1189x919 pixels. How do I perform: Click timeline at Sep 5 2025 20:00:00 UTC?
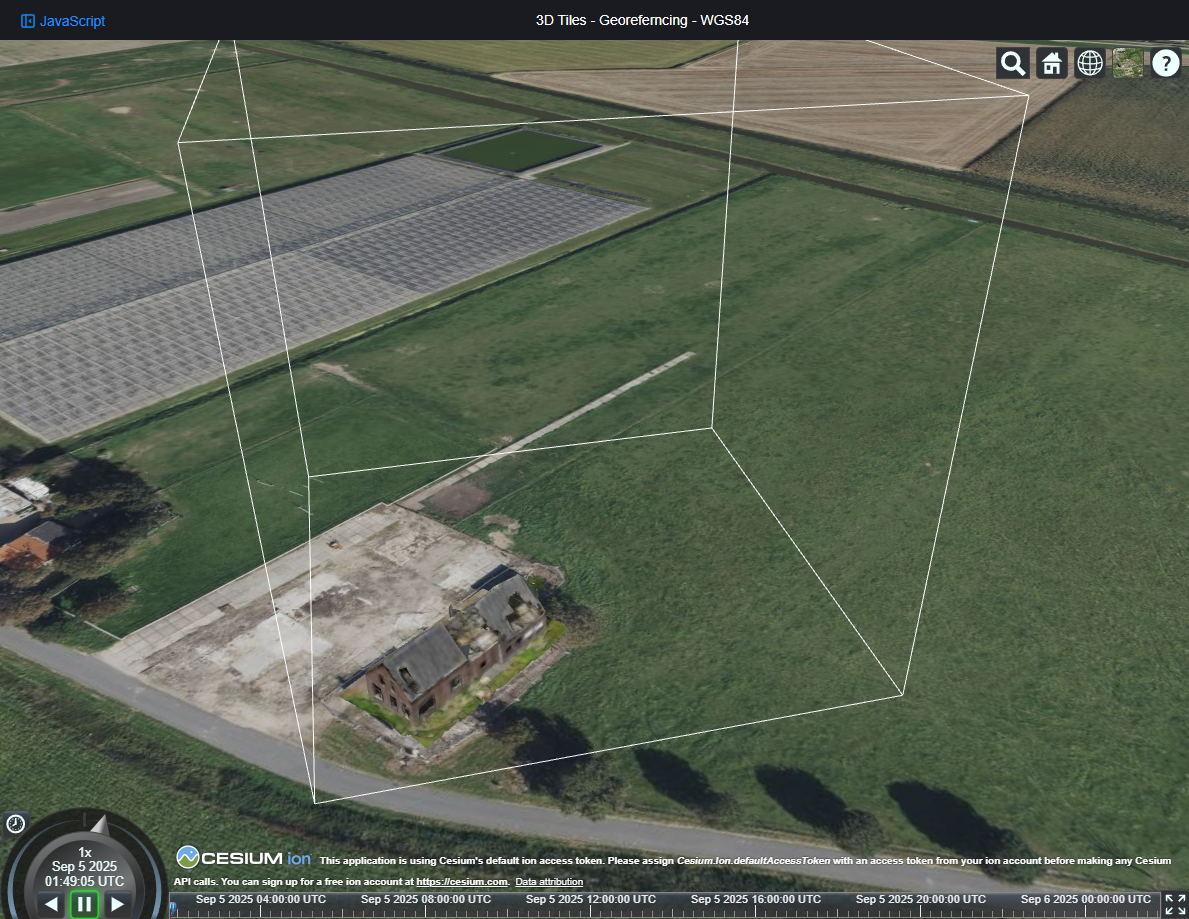coord(921,899)
